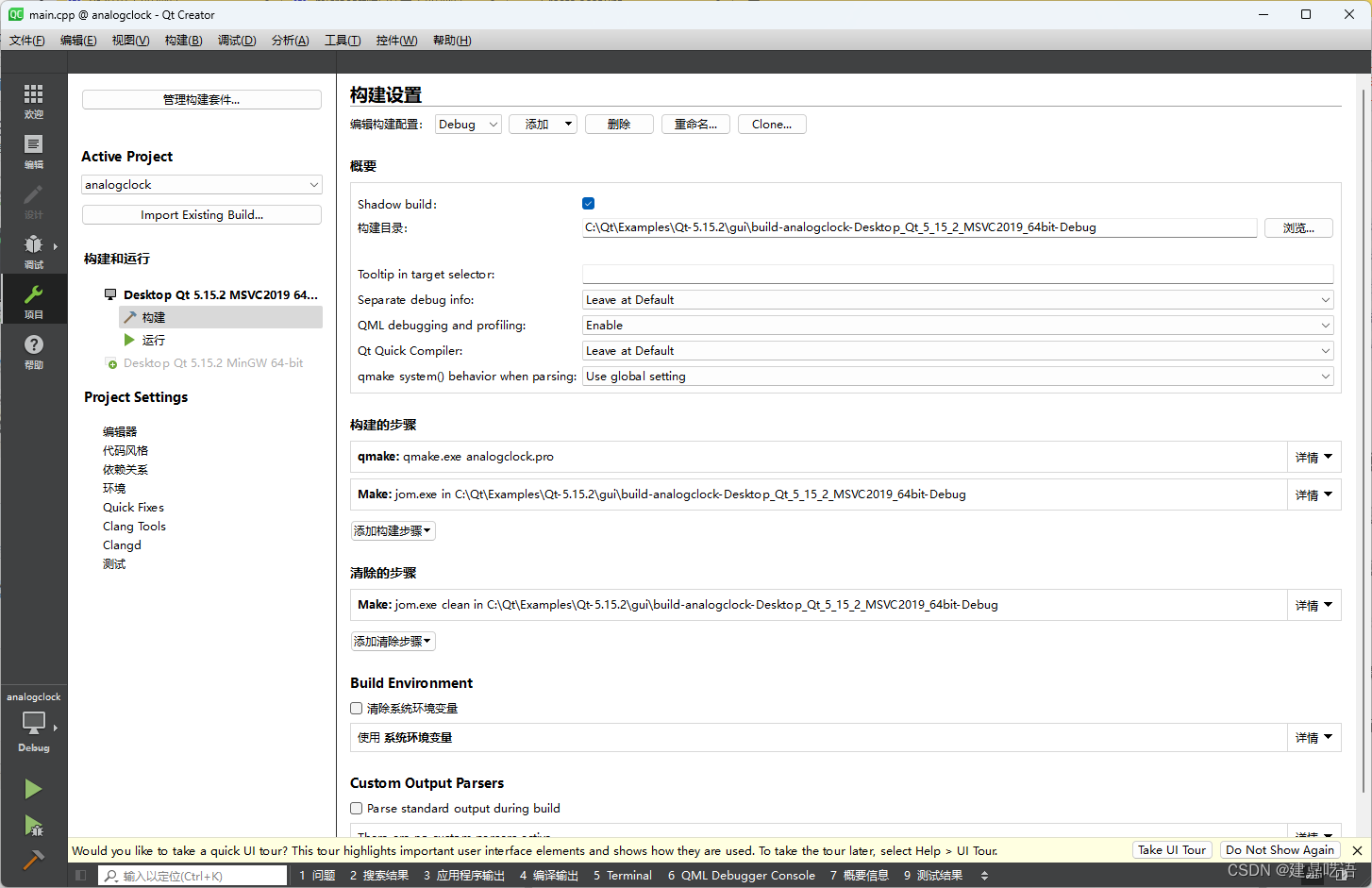Open the 5 Terminal pane
The width and height of the screenshot is (1372, 888).
(x=623, y=876)
